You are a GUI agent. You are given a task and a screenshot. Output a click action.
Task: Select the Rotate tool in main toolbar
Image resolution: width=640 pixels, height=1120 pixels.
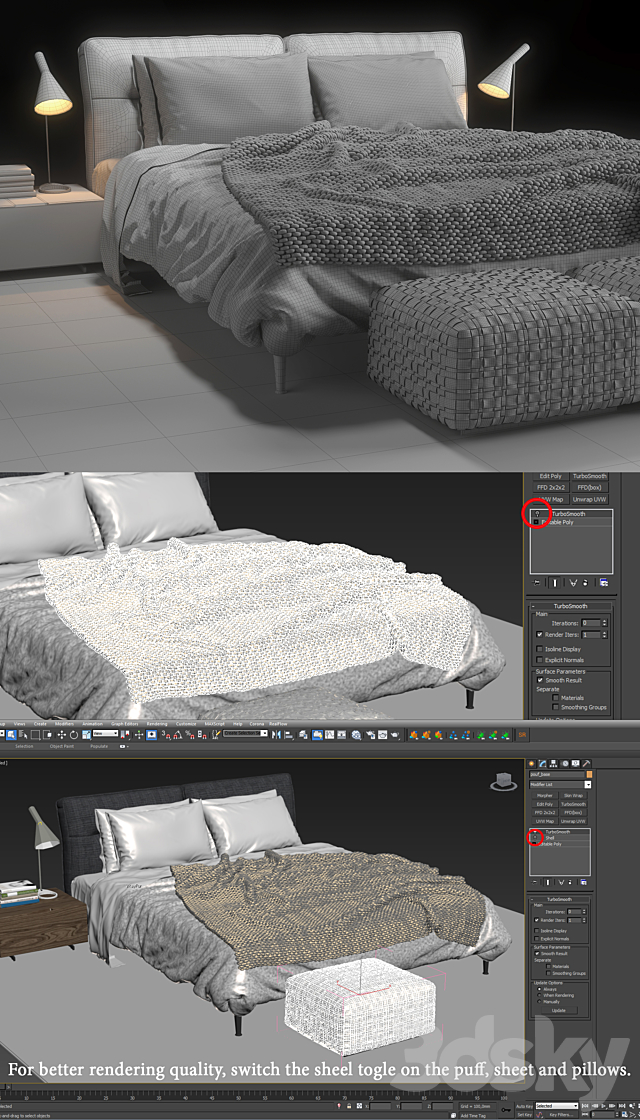pos(74,734)
